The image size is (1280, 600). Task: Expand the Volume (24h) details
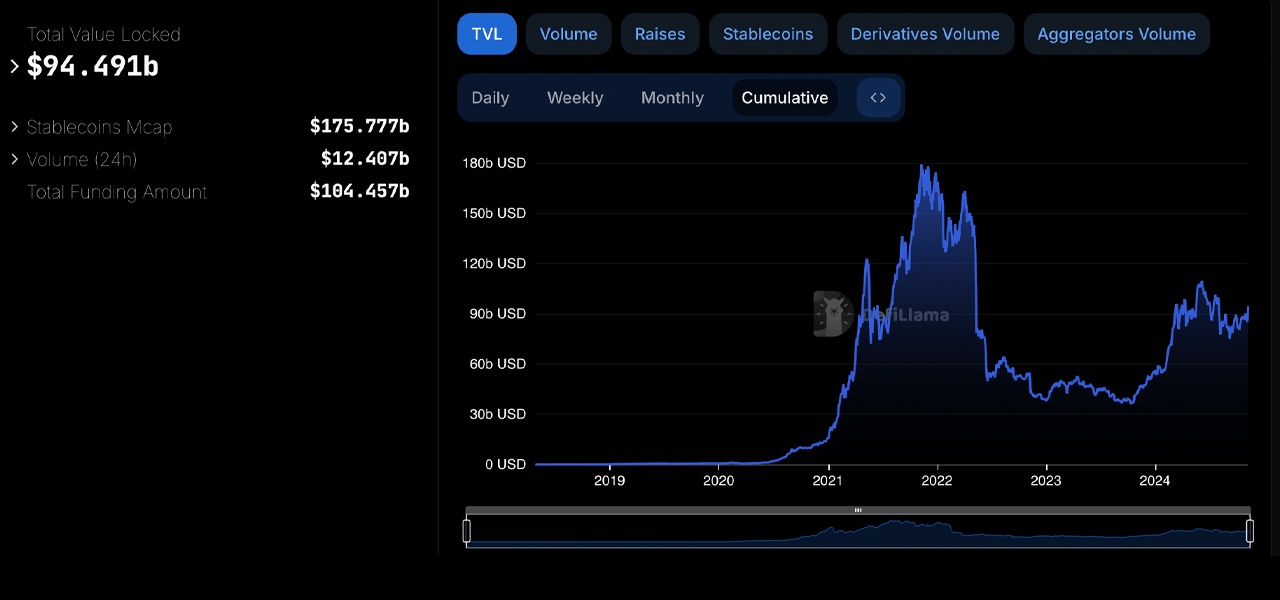click(x=14, y=160)
